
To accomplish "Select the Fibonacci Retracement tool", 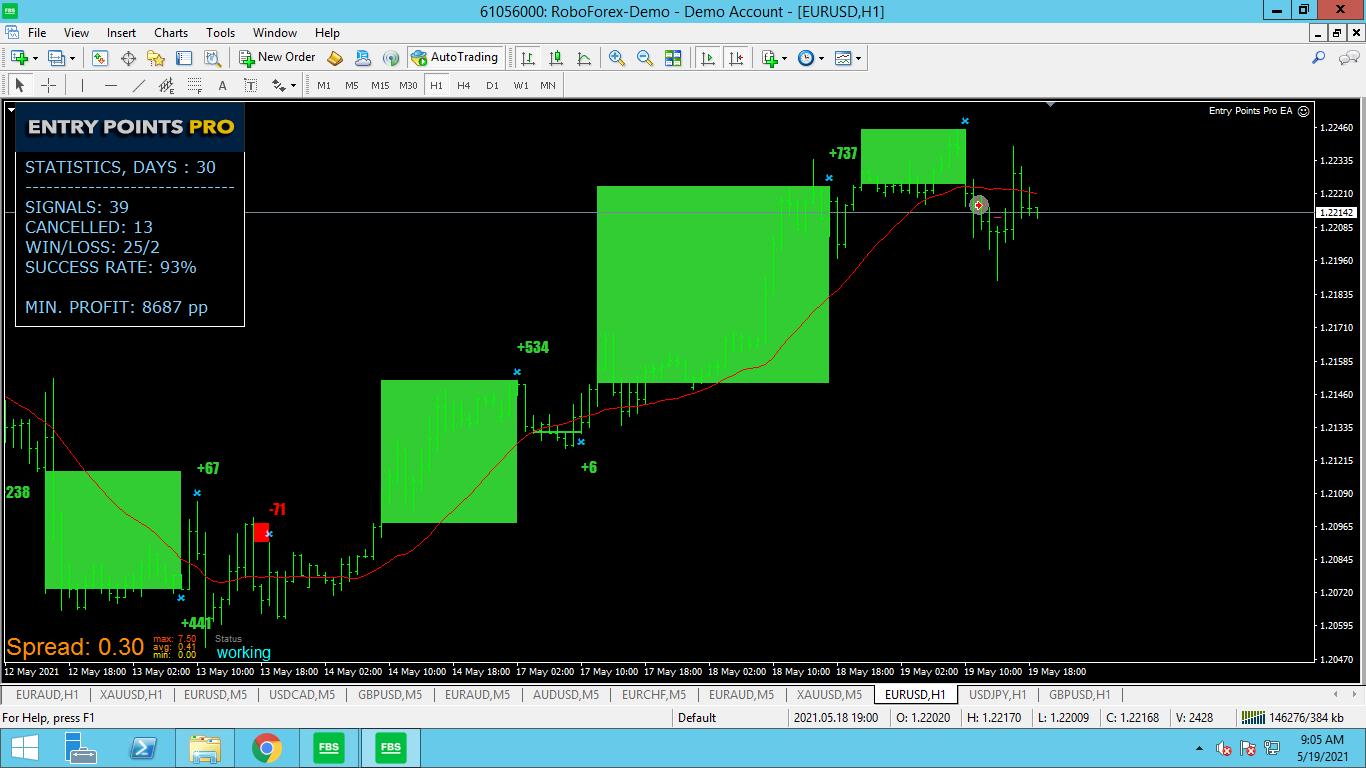I will coord(194,85).
